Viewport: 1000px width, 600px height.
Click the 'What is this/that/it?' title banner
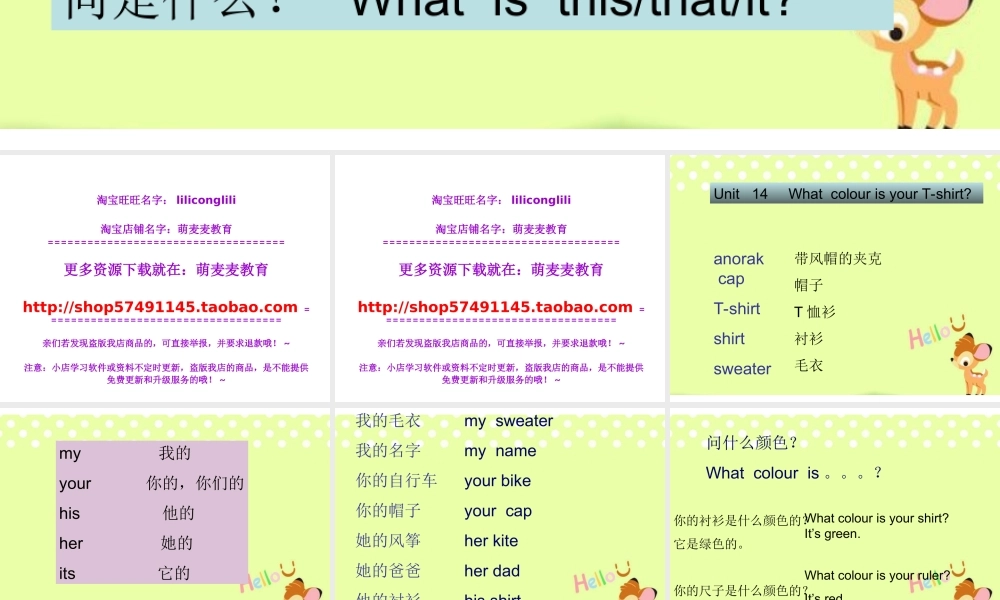(470, 8)
